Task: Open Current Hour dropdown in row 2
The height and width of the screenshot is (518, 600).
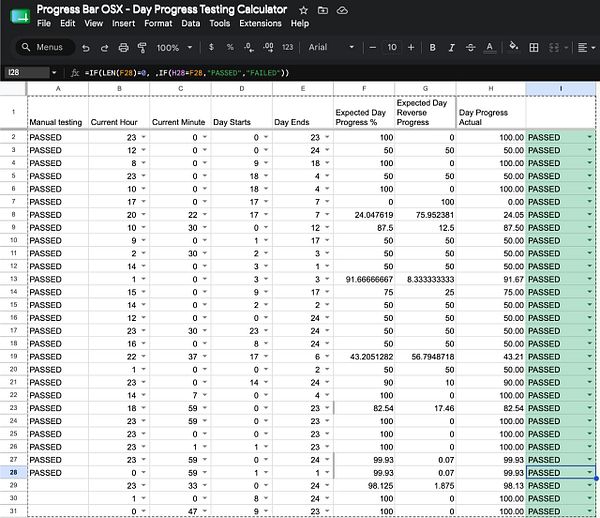Action: (x=143, y=137)
